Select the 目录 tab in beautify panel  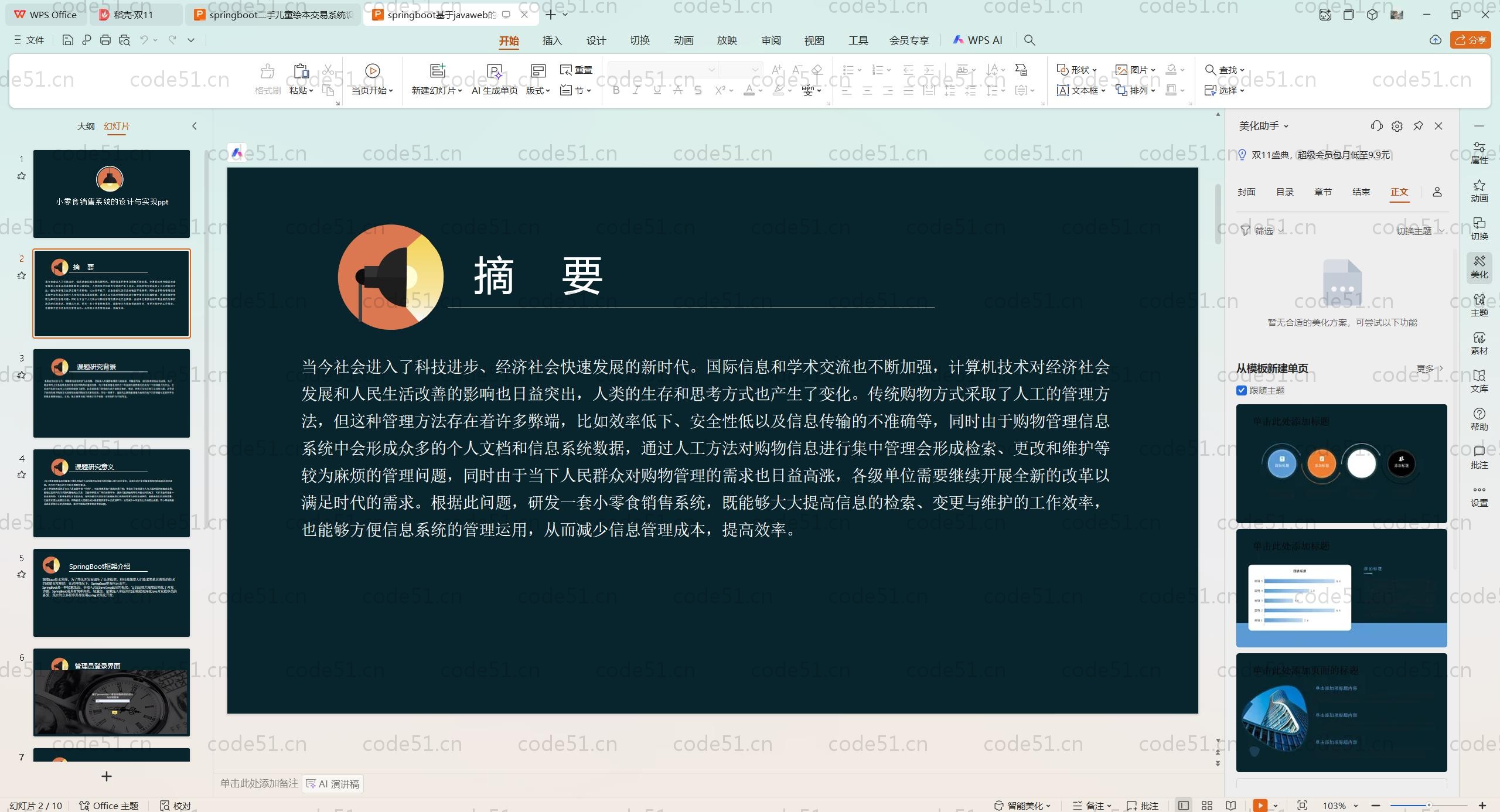click(x=1285, y=192)
